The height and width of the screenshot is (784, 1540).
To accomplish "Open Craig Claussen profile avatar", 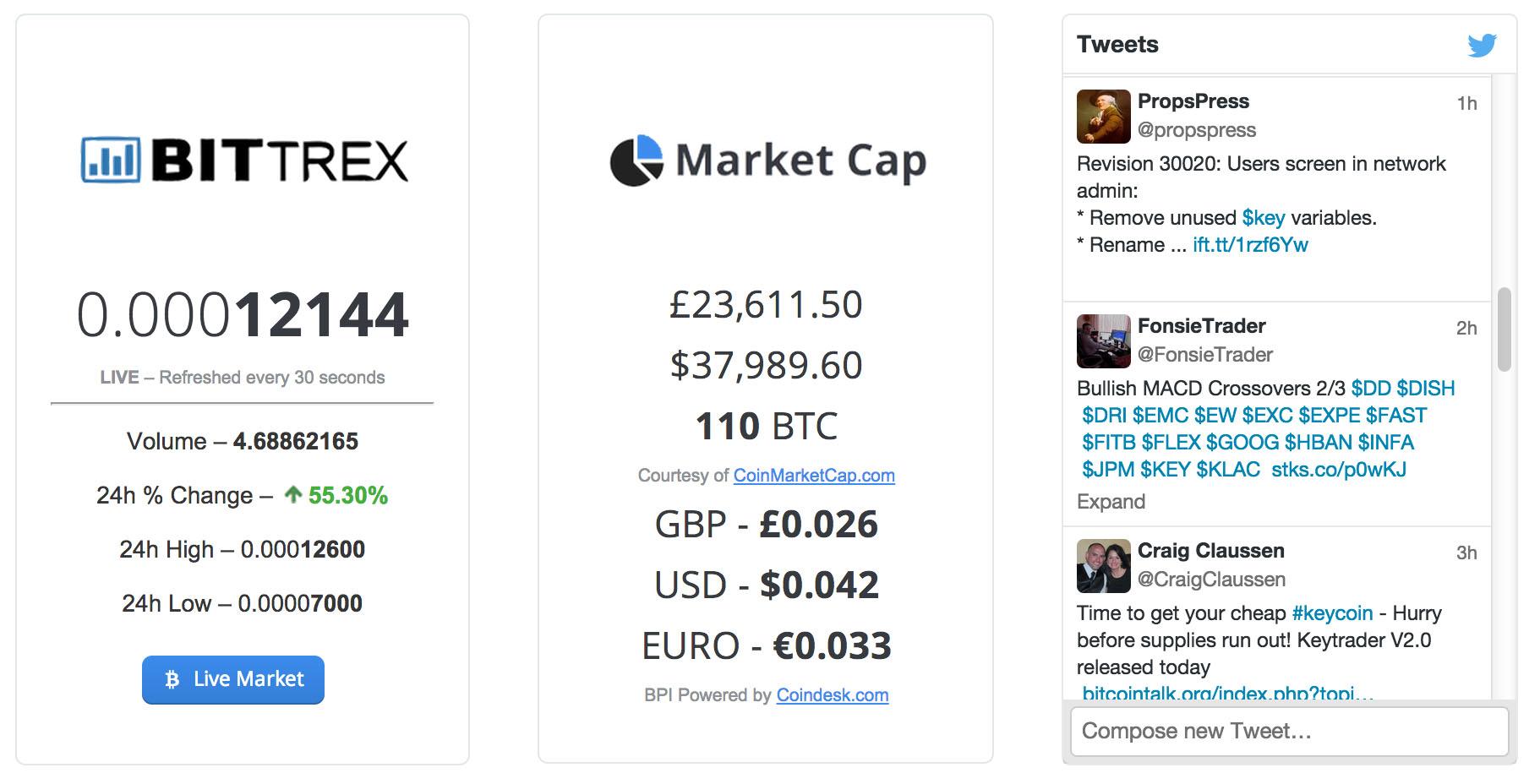I will click(x=1103, y=565).
